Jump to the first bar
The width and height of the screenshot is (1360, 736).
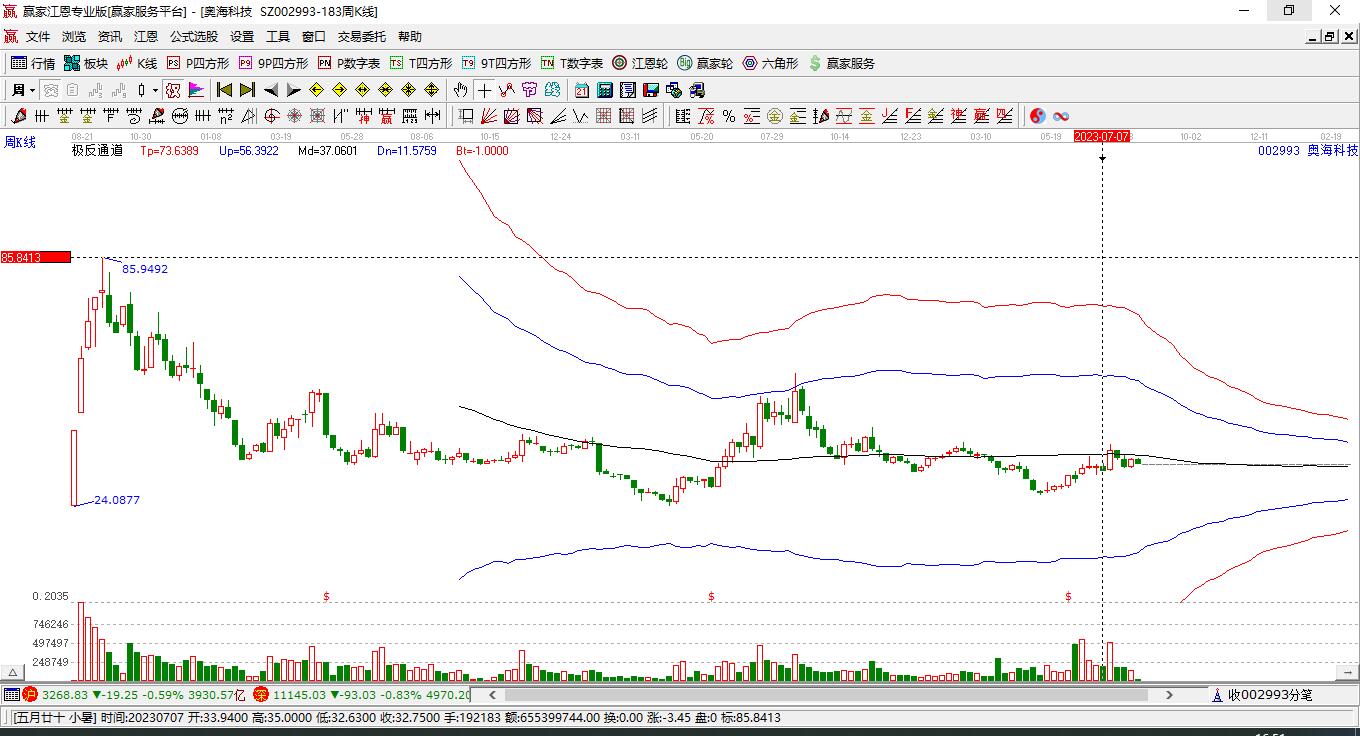click(x=224, y=90)
